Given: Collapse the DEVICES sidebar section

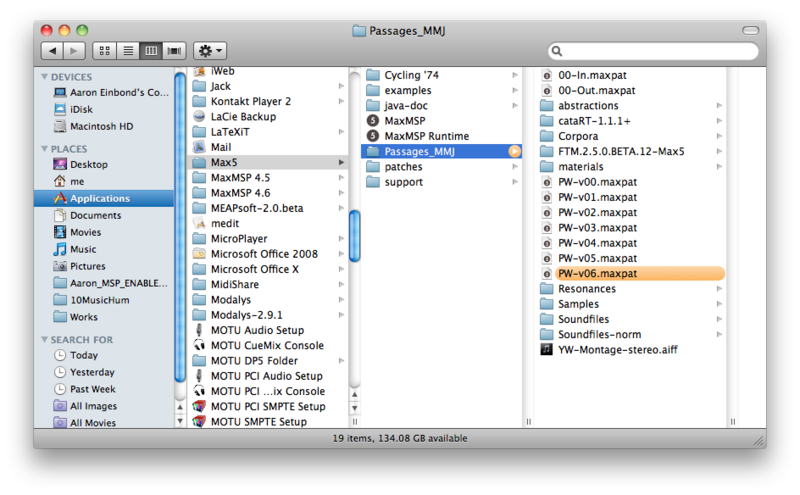Looking at the screenshot, I should [45, 77].
